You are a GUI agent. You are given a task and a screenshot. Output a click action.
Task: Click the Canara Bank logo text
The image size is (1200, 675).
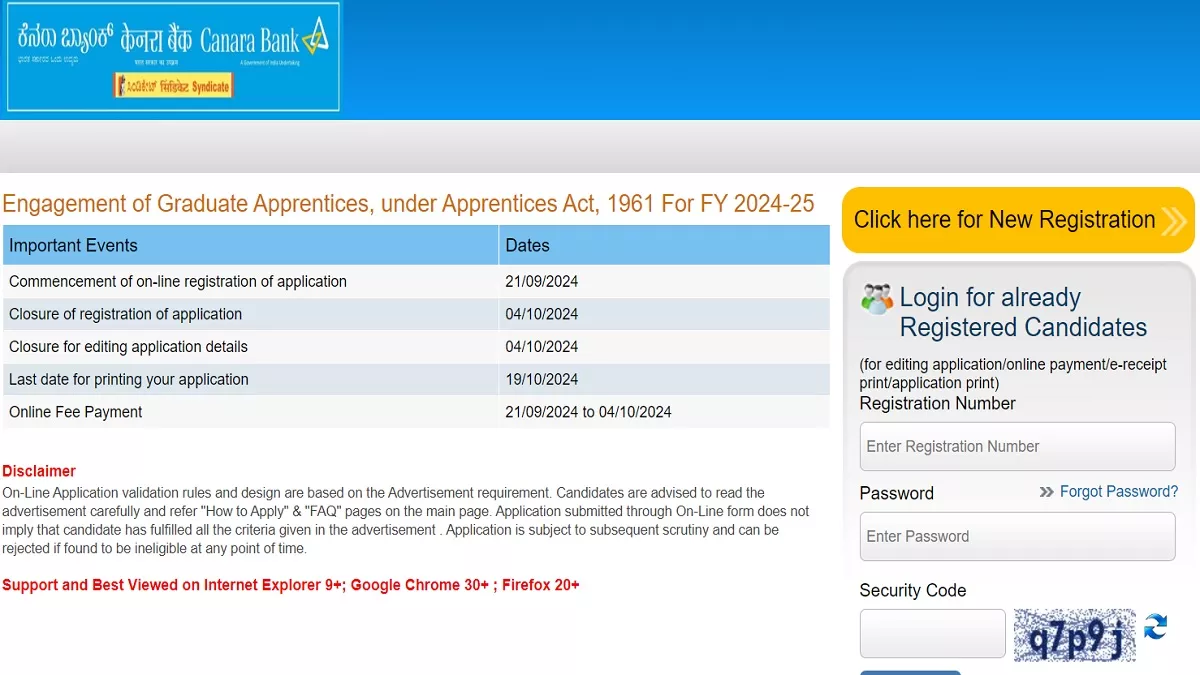pos(248,41)
